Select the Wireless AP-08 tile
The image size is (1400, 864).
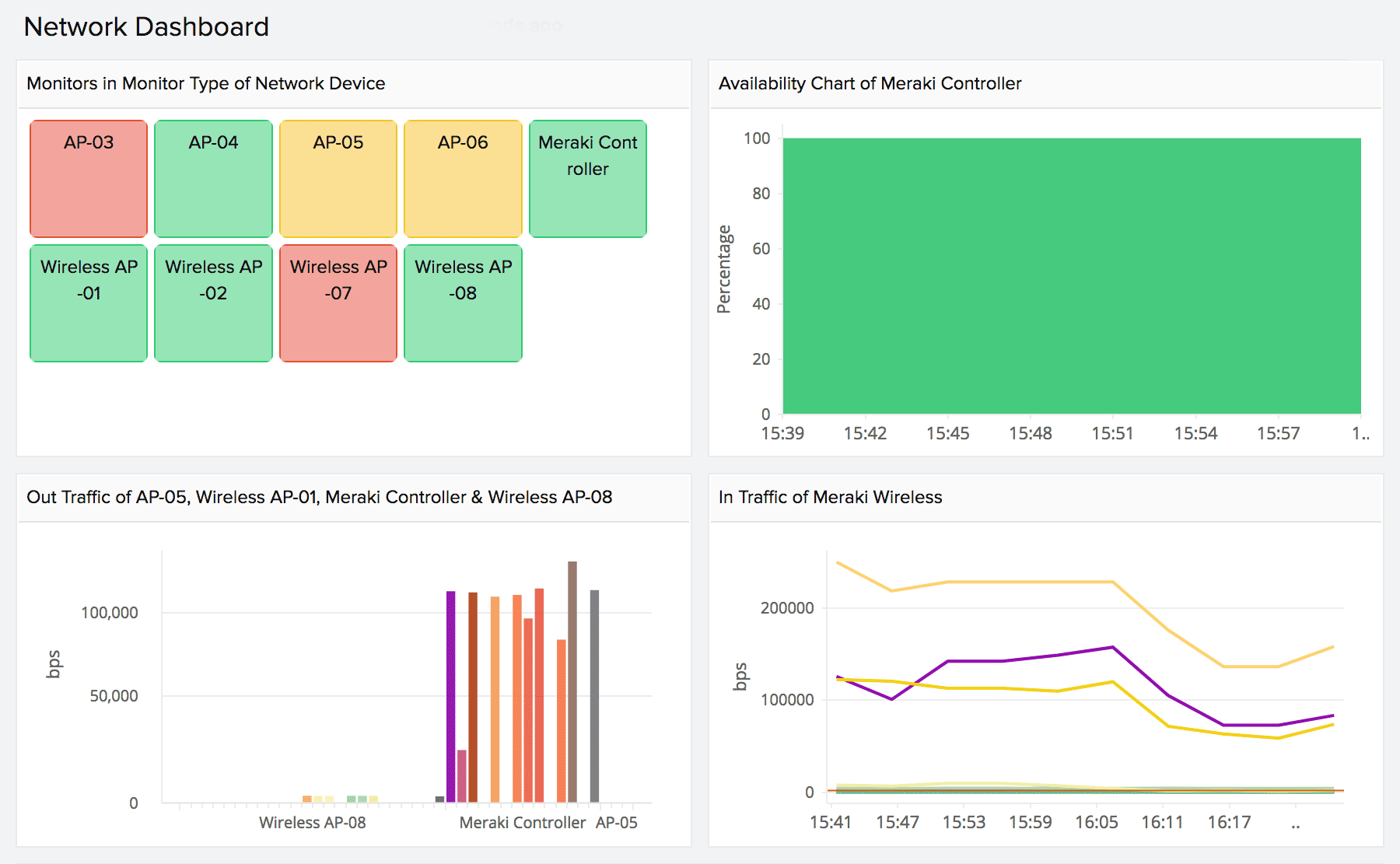(x=463, y=303)
